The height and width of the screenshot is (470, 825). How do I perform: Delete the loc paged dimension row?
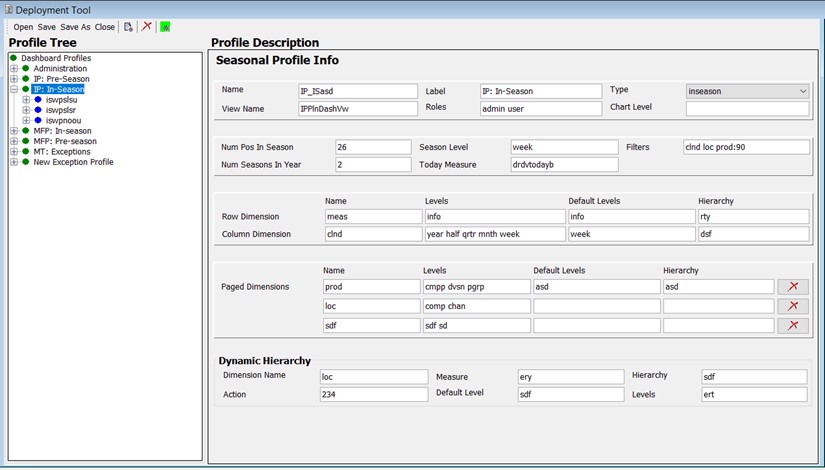[793, 306]
